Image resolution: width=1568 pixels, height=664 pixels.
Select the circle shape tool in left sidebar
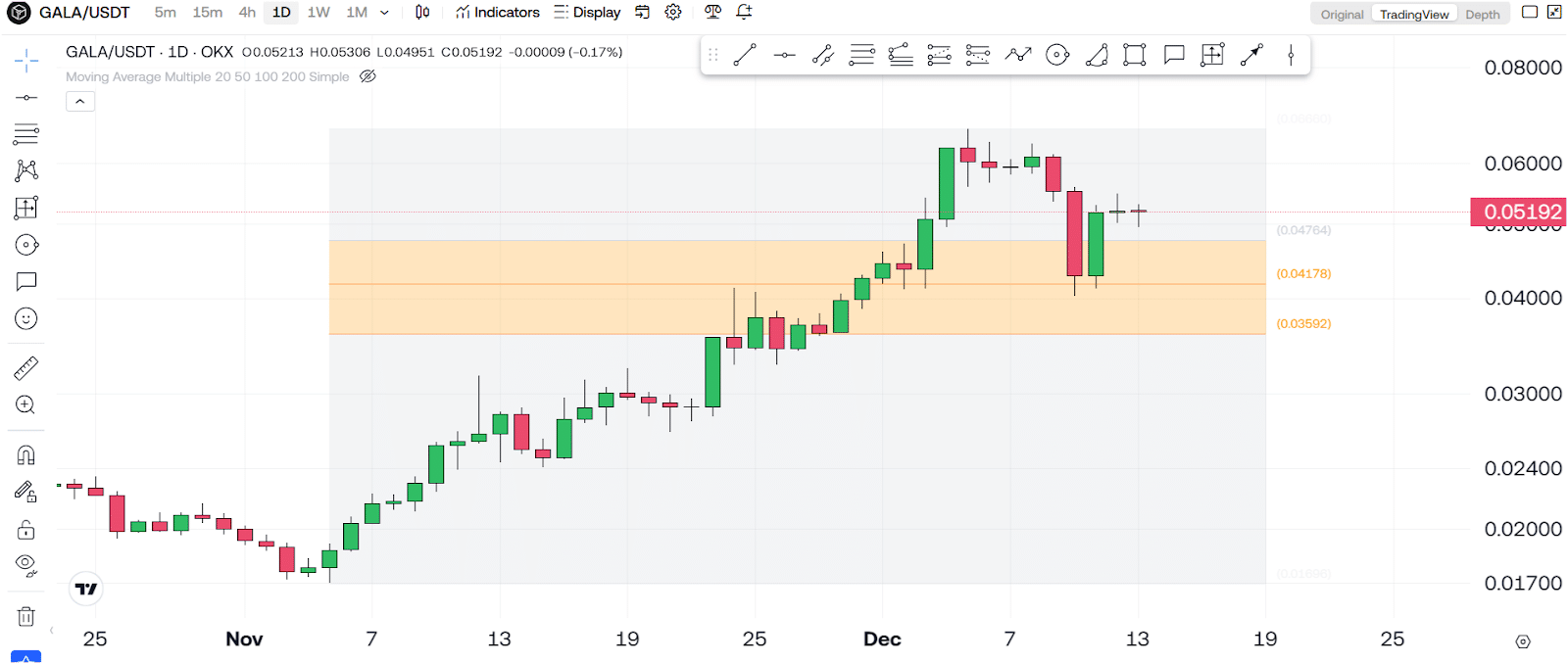[26, 245]
